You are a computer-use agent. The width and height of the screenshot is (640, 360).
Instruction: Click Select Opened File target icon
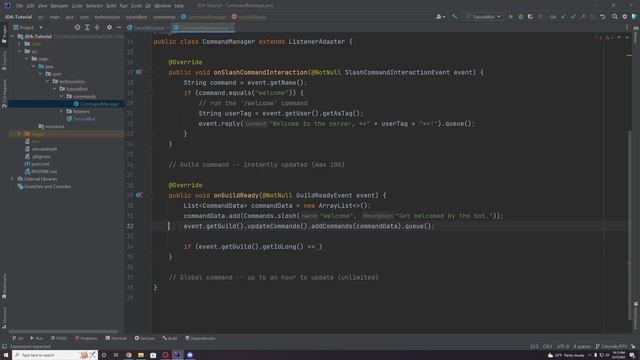pos(77,27)
